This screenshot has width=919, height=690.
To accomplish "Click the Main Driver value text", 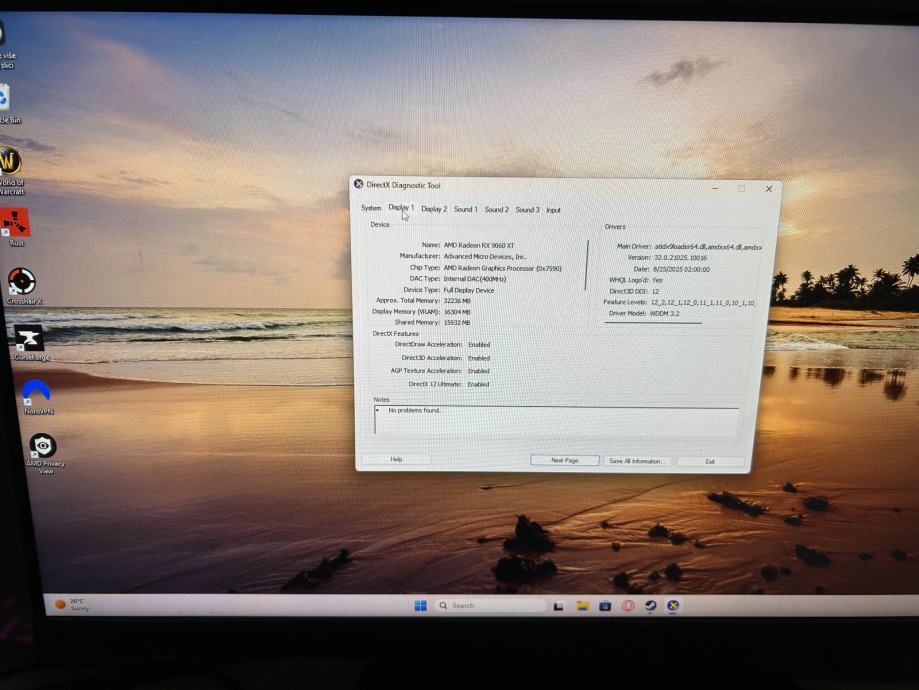I will pos(707,247).
